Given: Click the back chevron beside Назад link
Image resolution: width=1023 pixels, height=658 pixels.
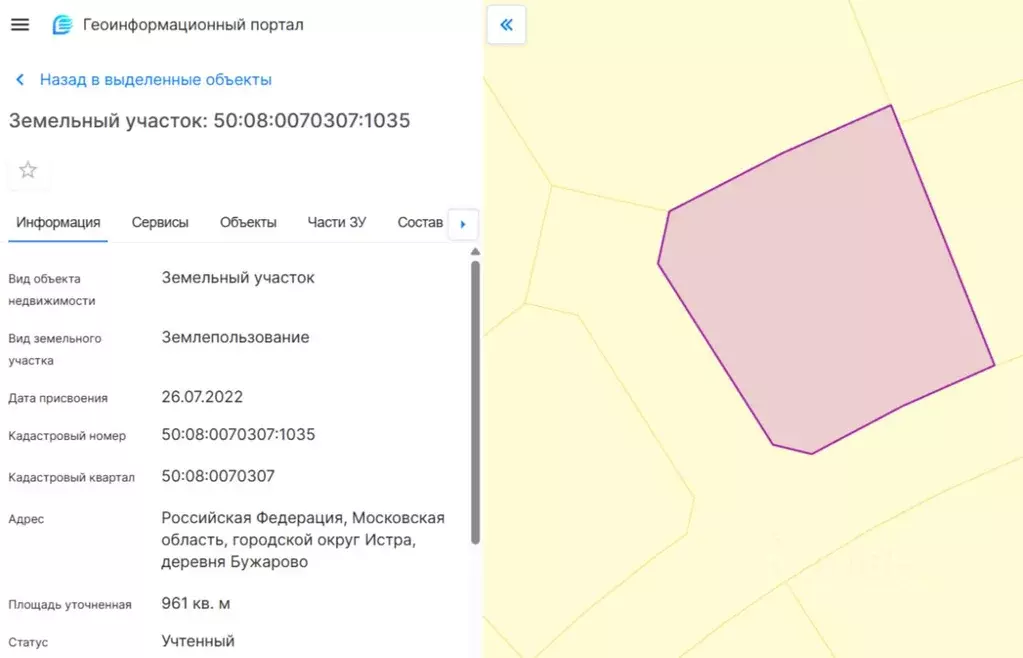Looking at the screenshot, I should pyautogui.click(x=18, y=79).
